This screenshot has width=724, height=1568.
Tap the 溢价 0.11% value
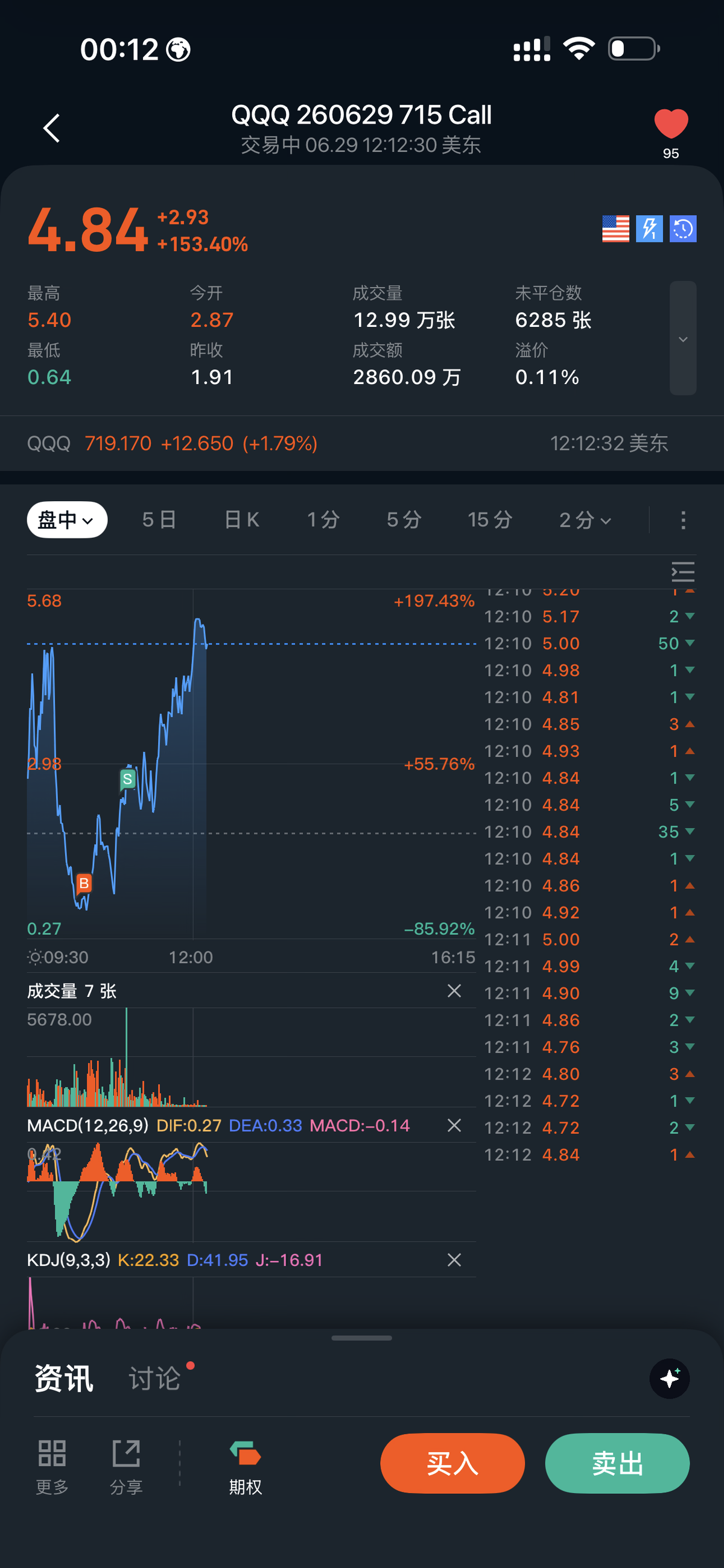point(547,378)
